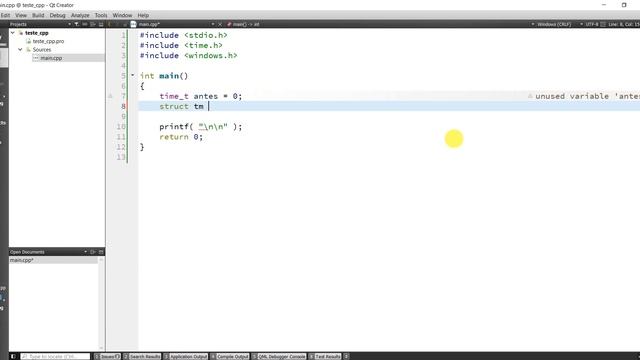Open the main() symbol selector
The width and height of the screenshot is (640, 360).
[x=245, y=24]
